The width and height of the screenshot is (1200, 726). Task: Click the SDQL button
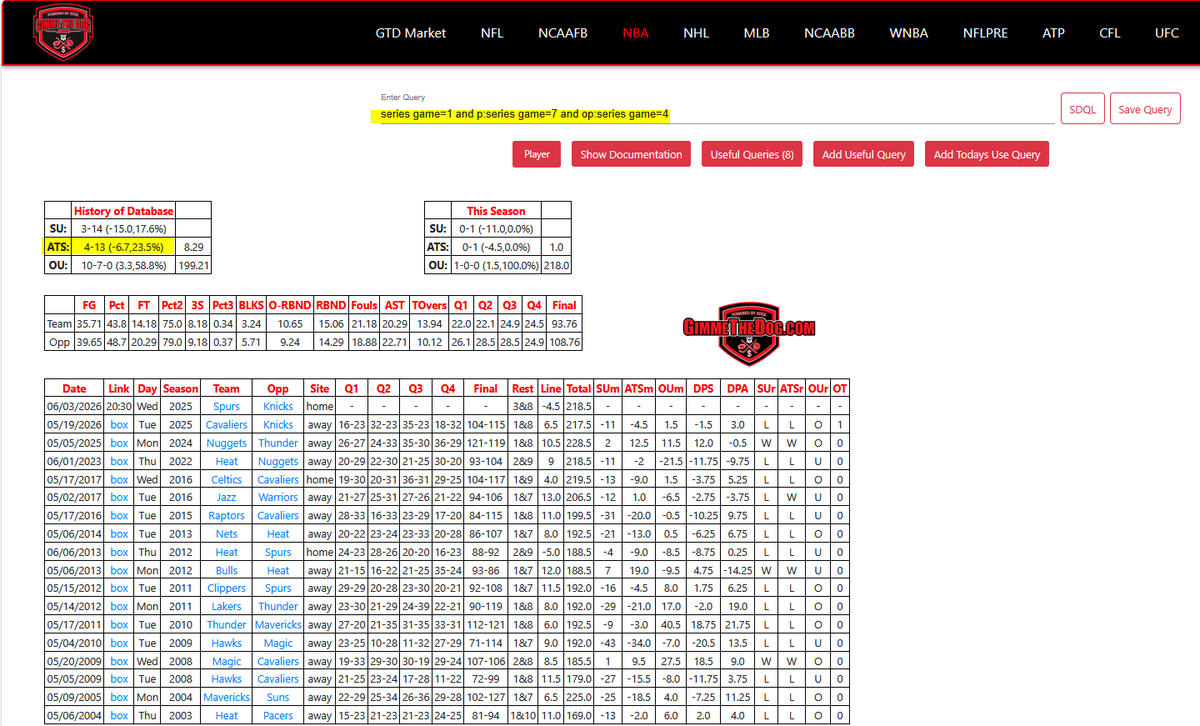[1083, 108]
